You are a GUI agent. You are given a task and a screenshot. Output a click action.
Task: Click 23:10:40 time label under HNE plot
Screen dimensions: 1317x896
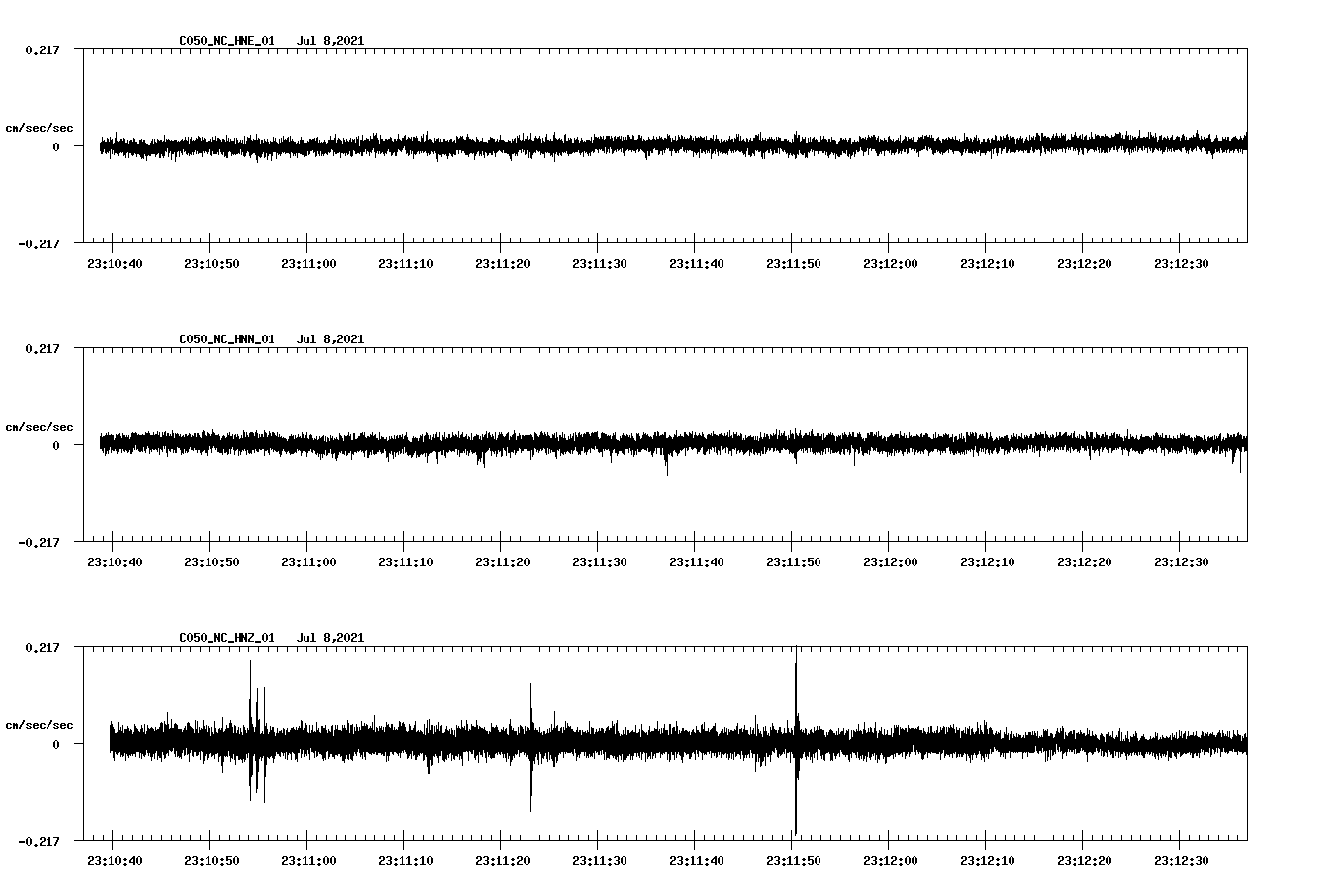114,263
